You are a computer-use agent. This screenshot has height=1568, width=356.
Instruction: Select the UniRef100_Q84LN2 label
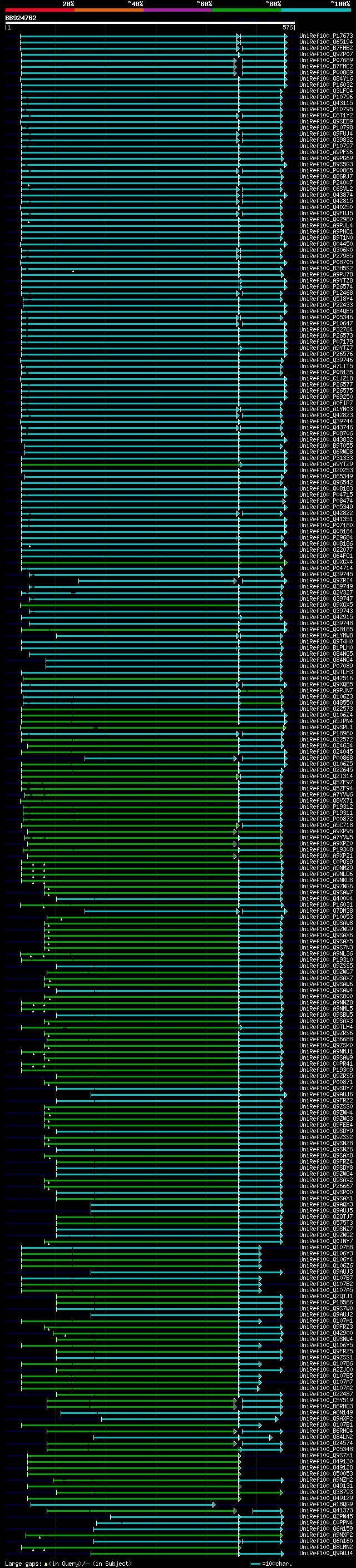tap(326, 1437)
